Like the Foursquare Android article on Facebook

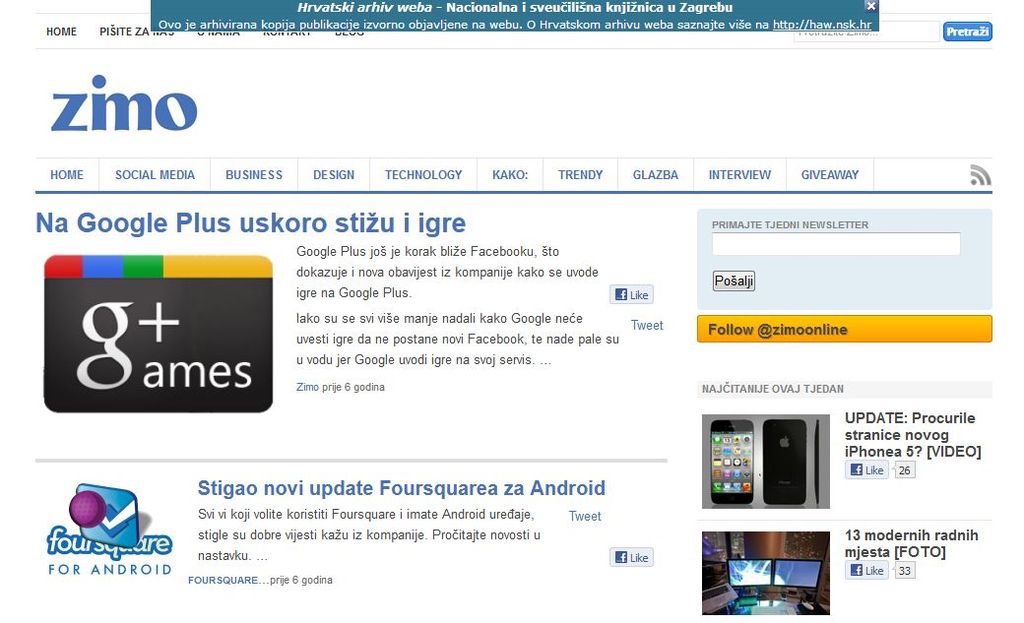pyautogui.click(x=631, y=558)
